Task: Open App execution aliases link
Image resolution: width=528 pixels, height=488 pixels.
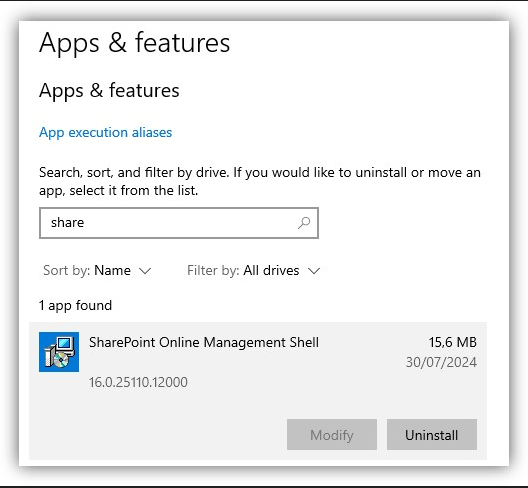Action: coord(105,132)
